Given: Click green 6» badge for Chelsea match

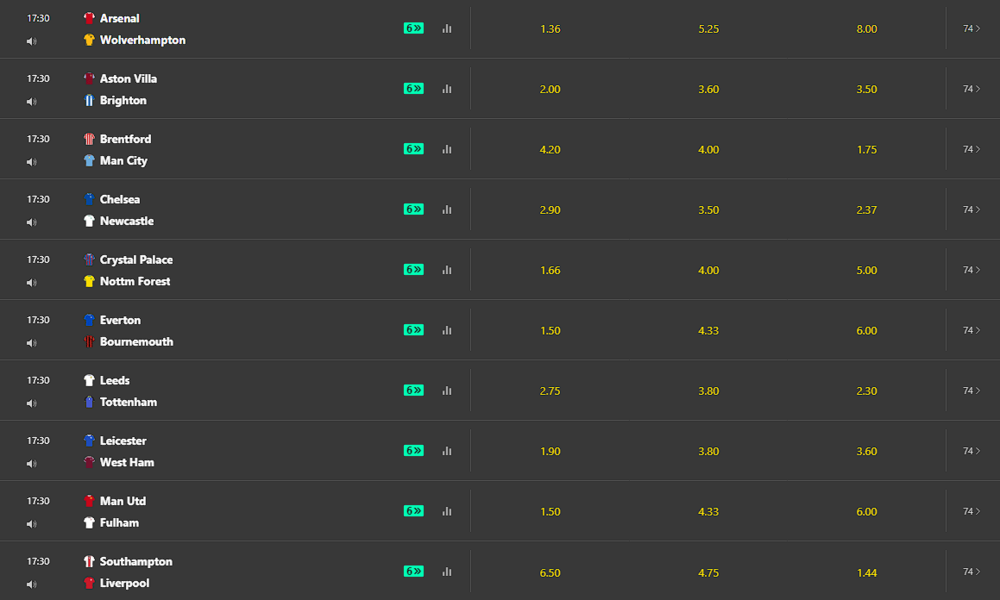Looking at the screenshot, I should 413,209.
